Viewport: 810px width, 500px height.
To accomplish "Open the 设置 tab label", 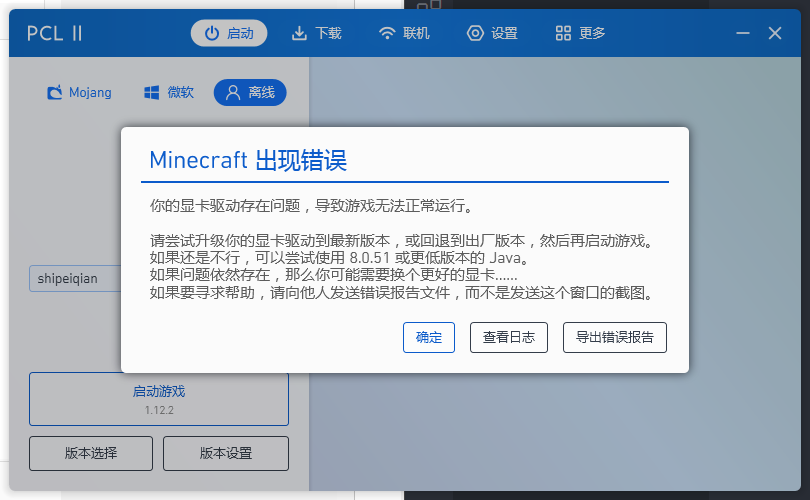I will pyautogui.click(x=504, y=34).
